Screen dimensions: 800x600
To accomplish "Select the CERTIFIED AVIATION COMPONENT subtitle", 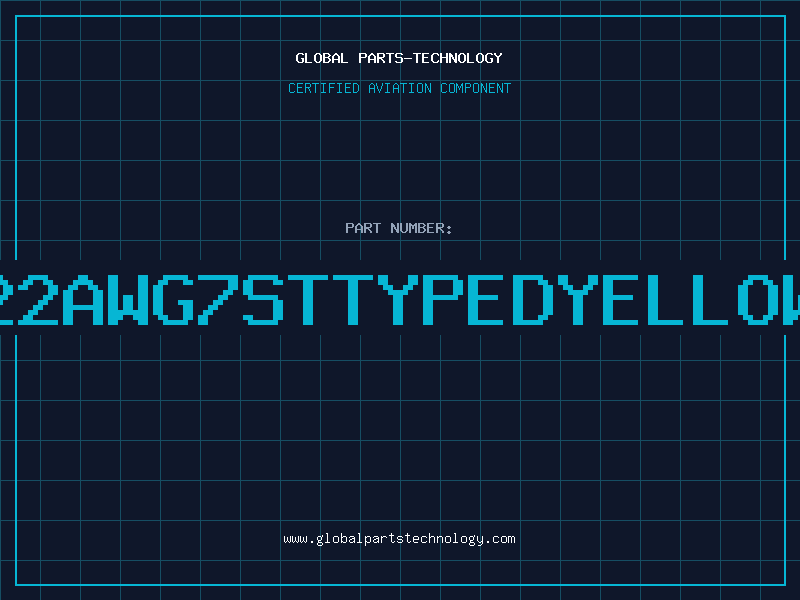I will click(399, 88).
